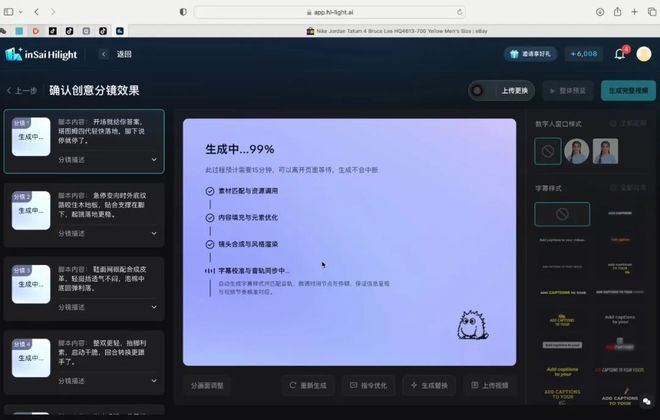
Task: Select the 分镜4 storyboard thumbnail
Action: [31, 358]
